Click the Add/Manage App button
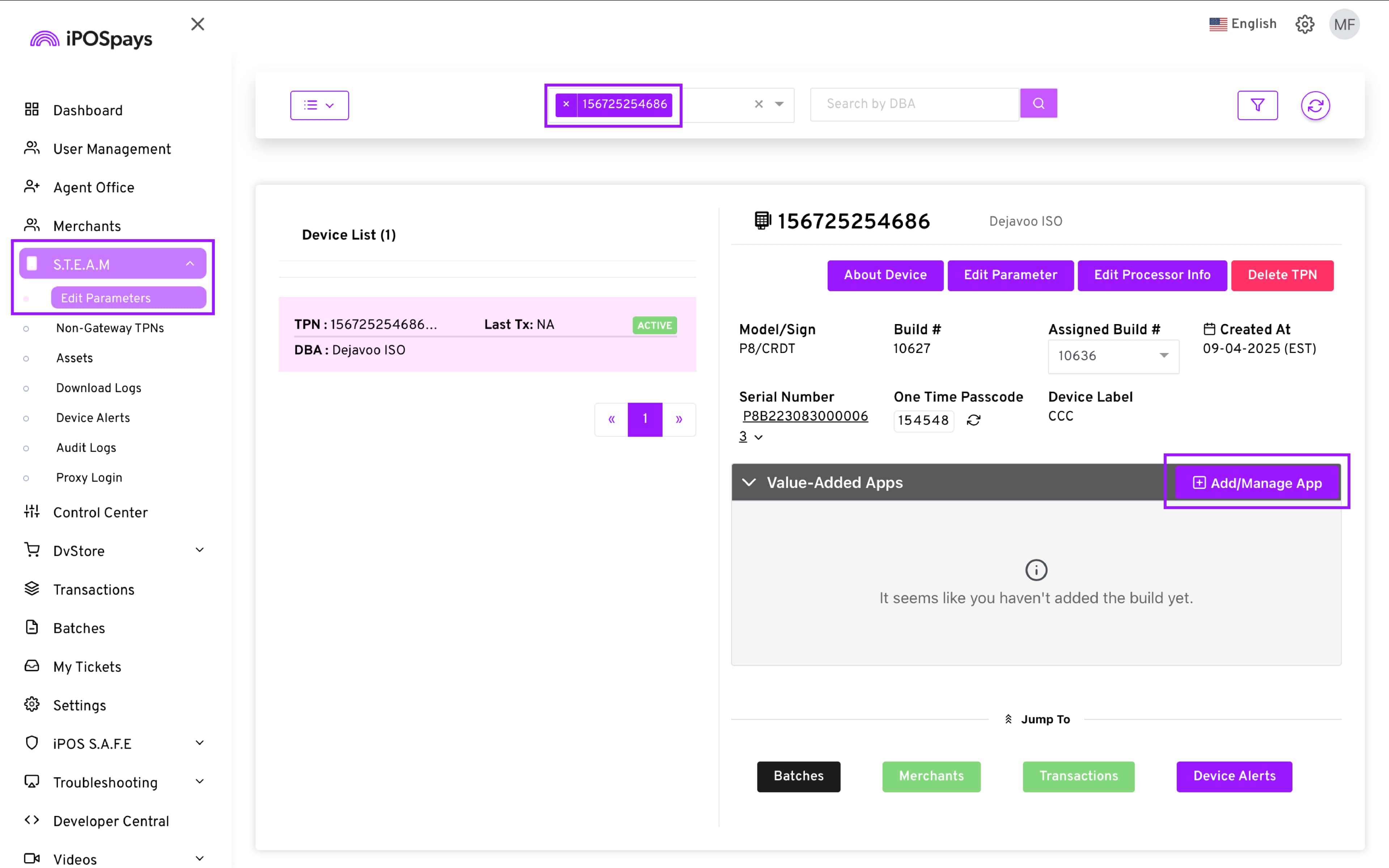Screen dimensions: 1389x868 tap(1257, 483)
